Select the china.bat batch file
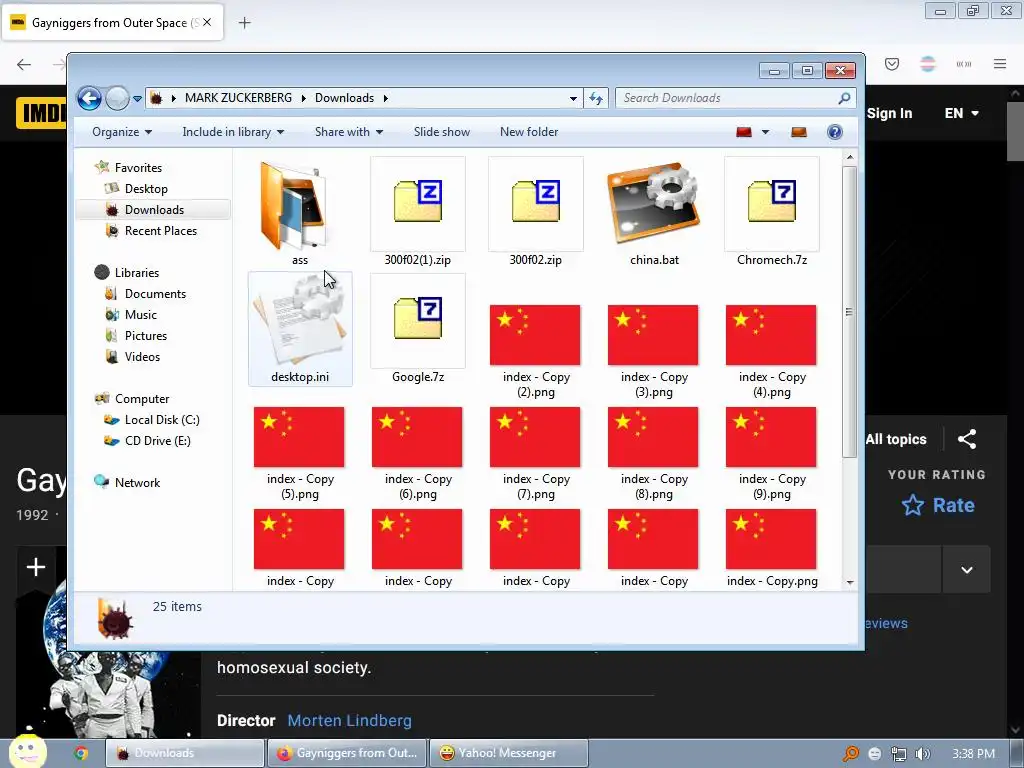Viewport: 1024px width, 768px height. (654, 204)
